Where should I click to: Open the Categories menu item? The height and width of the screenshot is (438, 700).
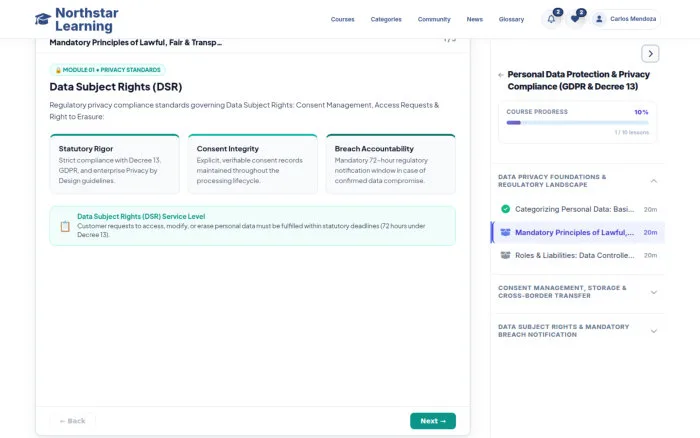[386, 19]
